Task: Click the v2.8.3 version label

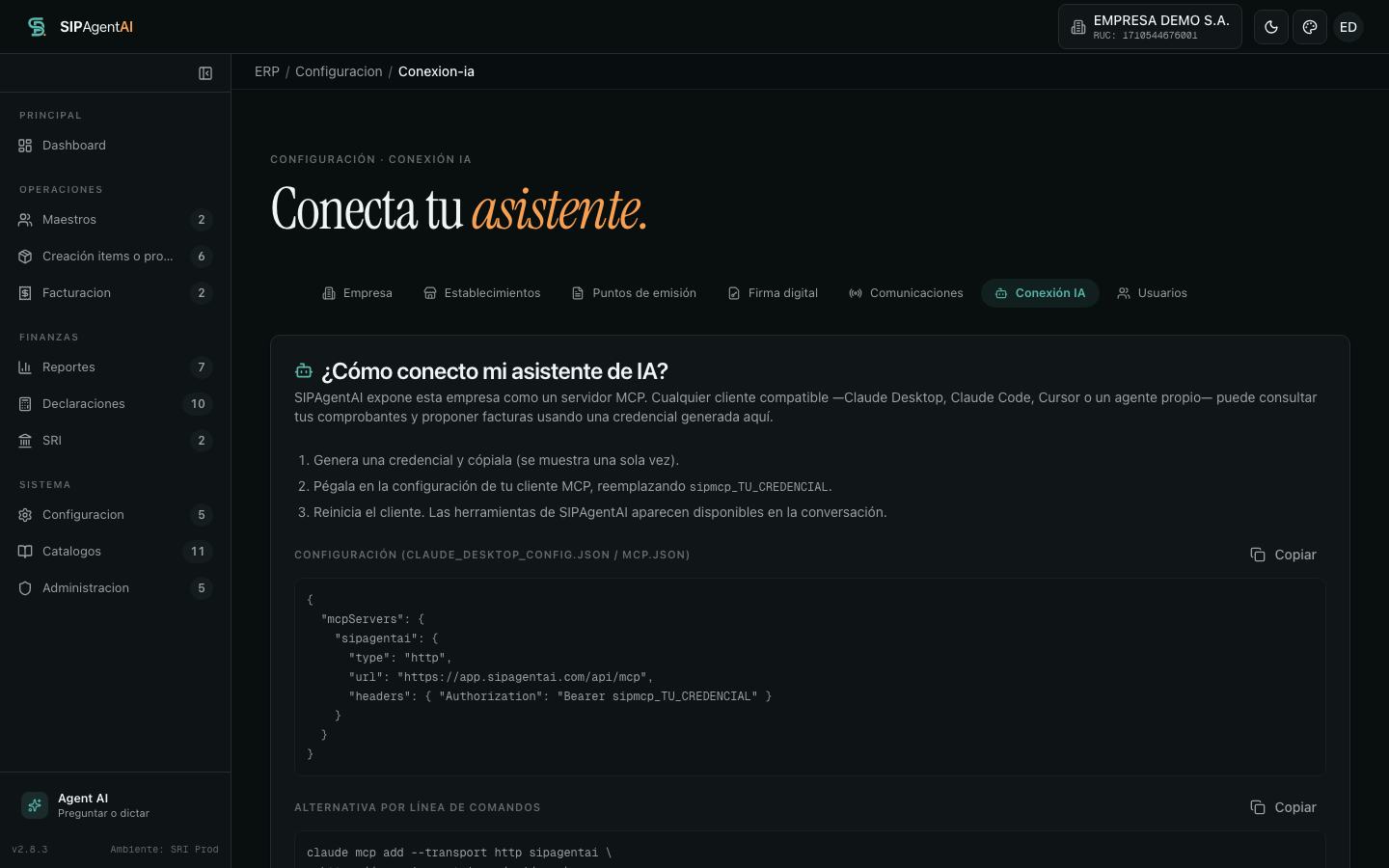Action: pos(30,850)
